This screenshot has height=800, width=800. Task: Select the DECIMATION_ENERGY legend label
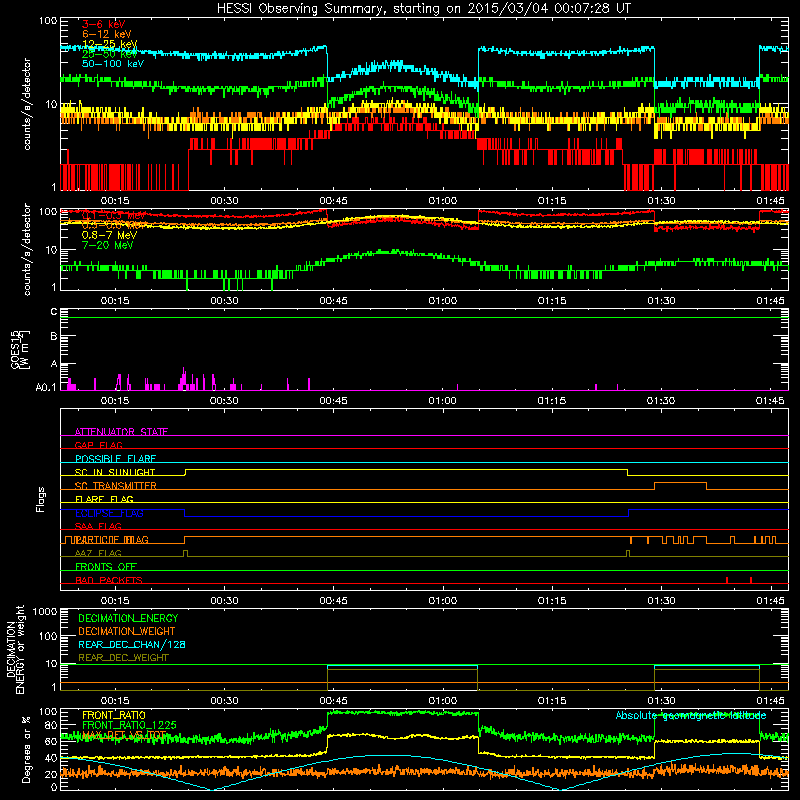128,618
